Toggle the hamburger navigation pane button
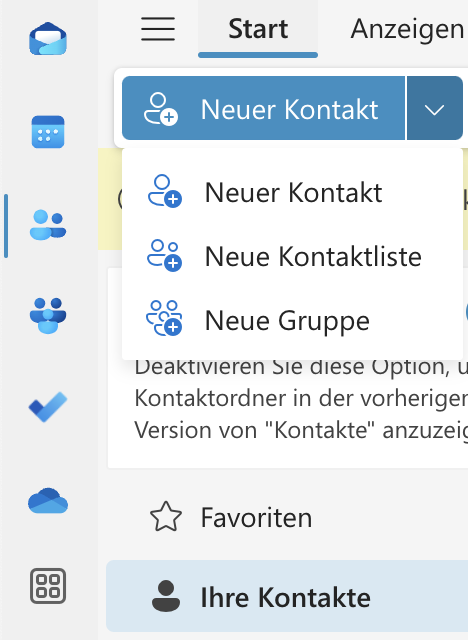 (158, 29)
